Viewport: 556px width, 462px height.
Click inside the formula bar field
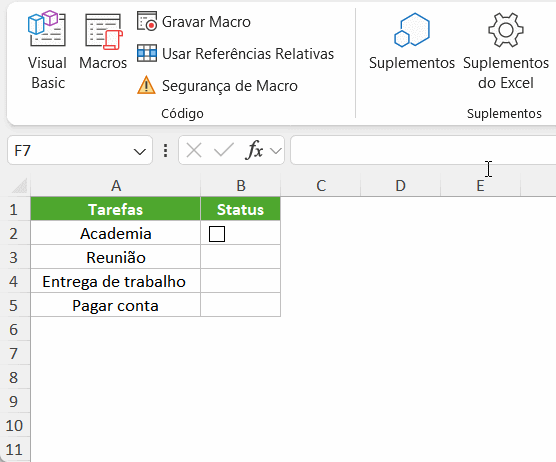[x=423, y=150]
